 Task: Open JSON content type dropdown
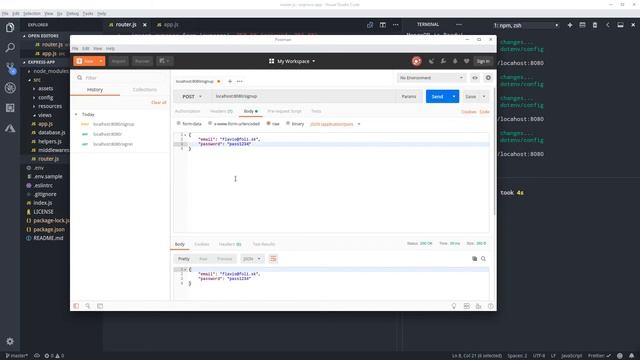(x=335, y=124)
